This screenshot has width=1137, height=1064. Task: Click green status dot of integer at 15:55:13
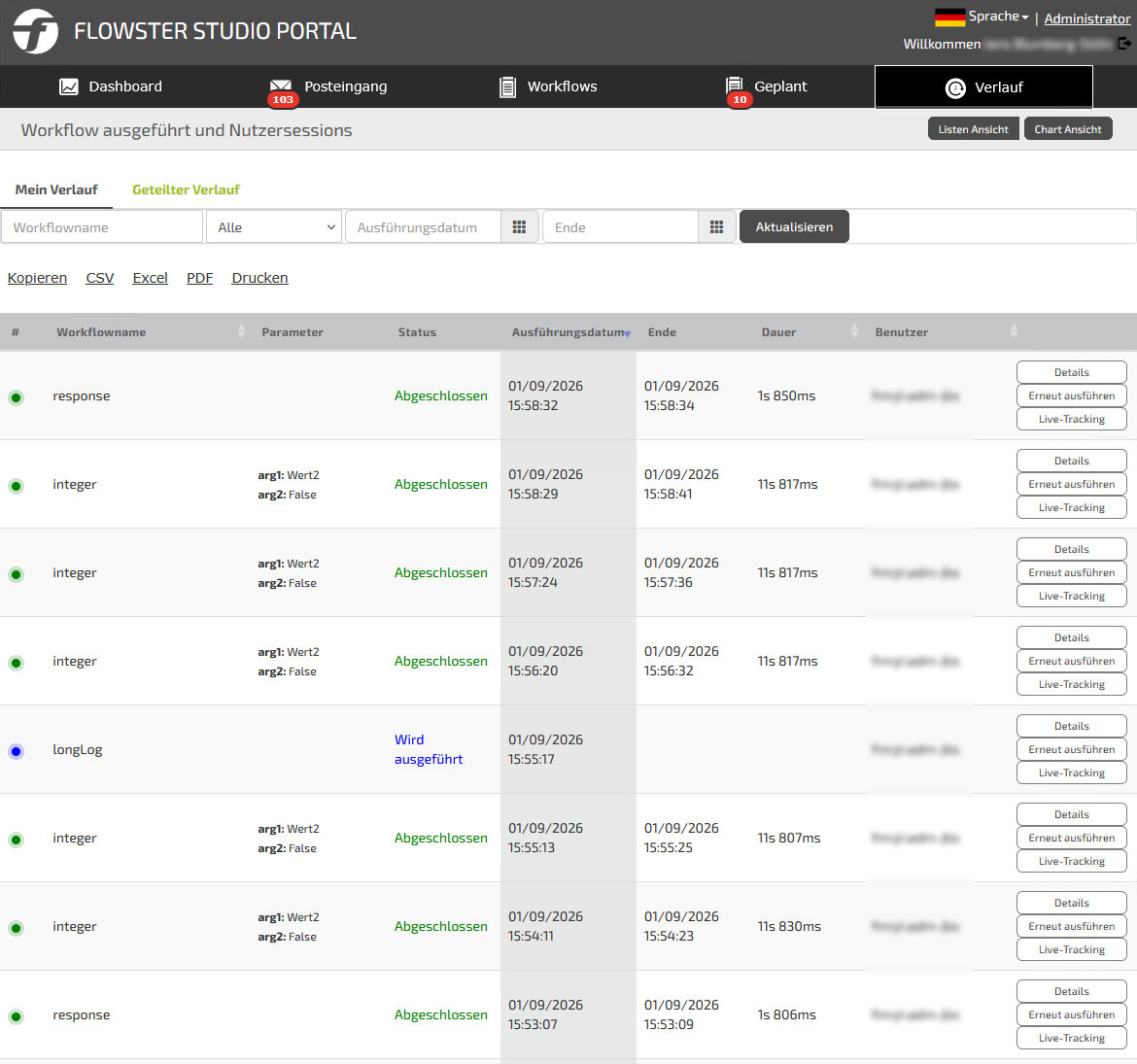coord(16,840)
